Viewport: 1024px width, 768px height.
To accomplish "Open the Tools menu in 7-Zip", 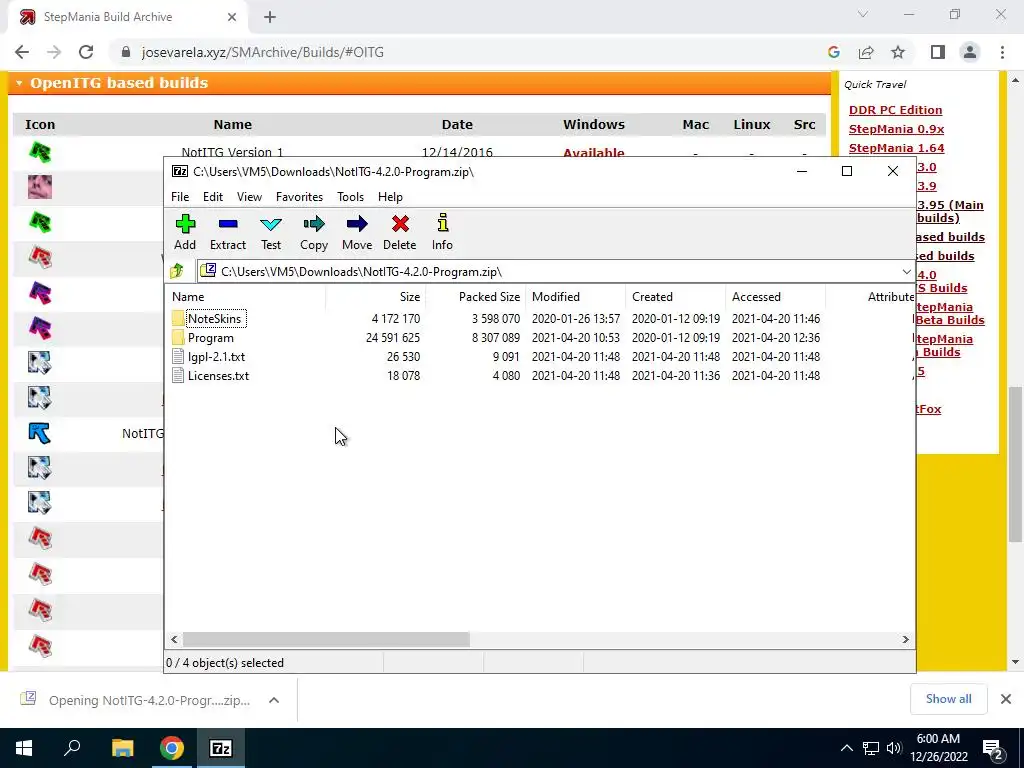I will (350, 197).
